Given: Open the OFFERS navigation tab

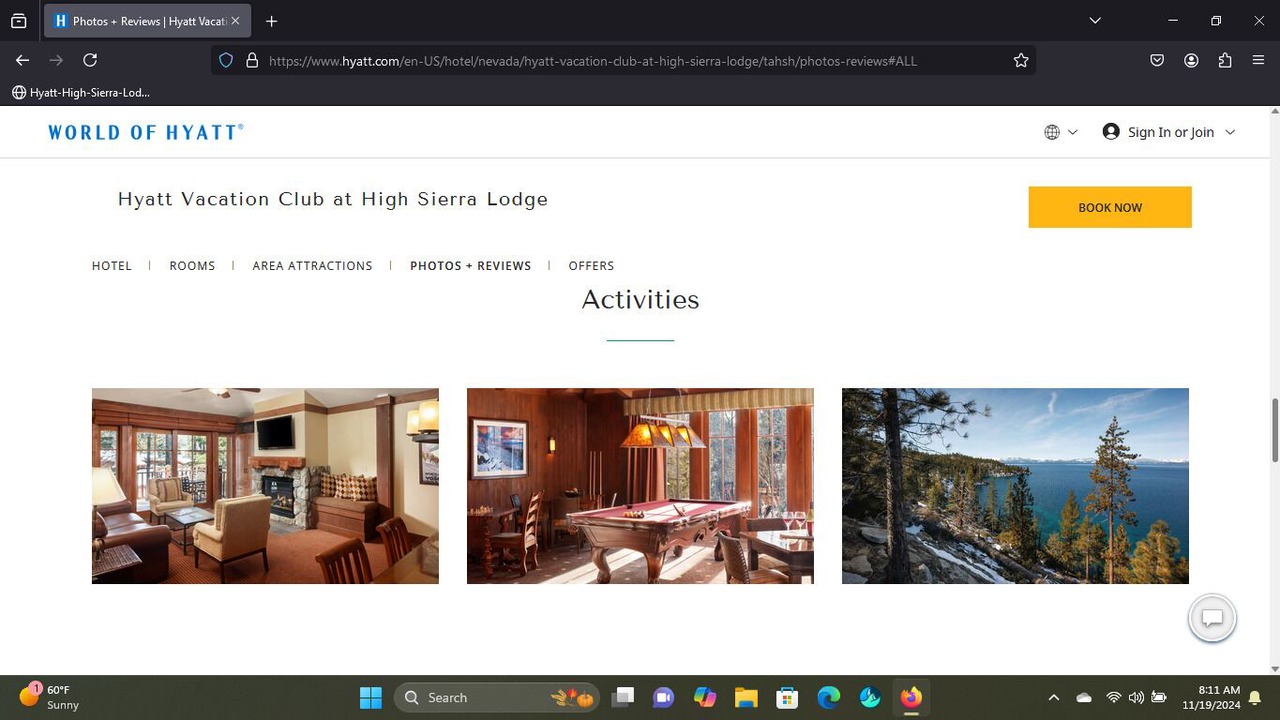Looking at the screenshot, I should tap(591, 266).
